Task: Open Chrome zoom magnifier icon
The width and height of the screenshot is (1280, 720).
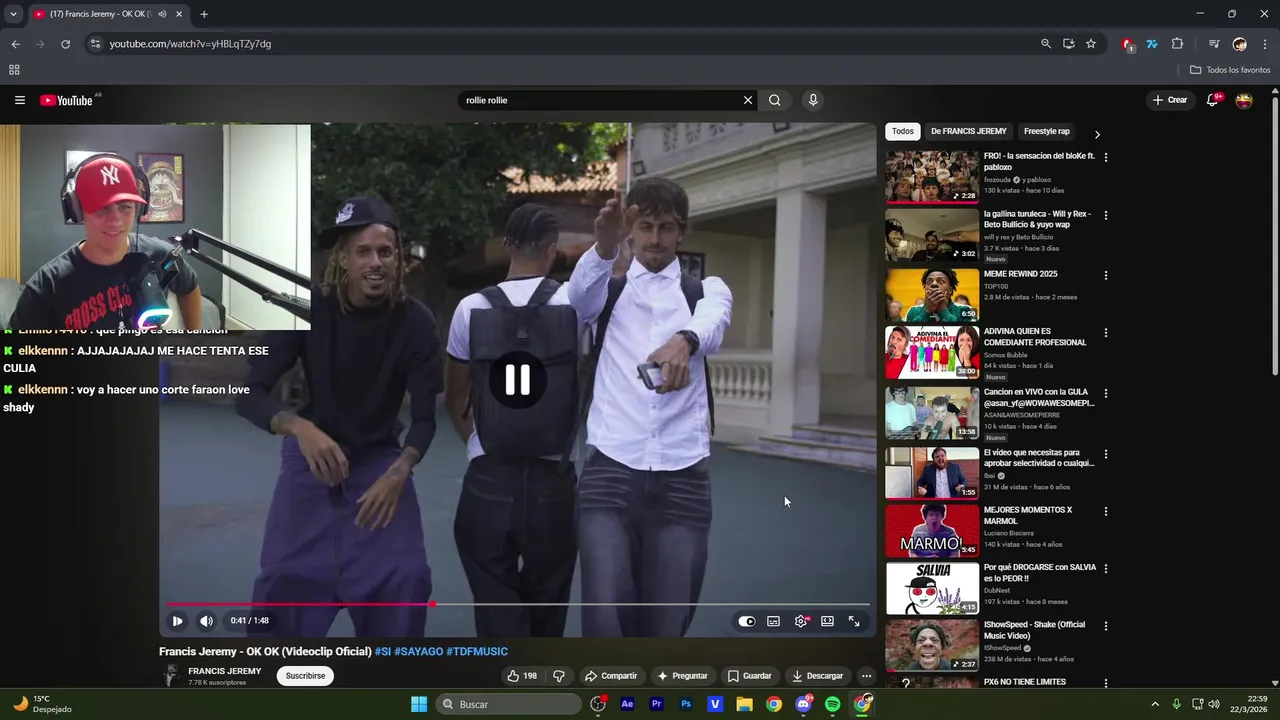Action: click(1046, 44)
